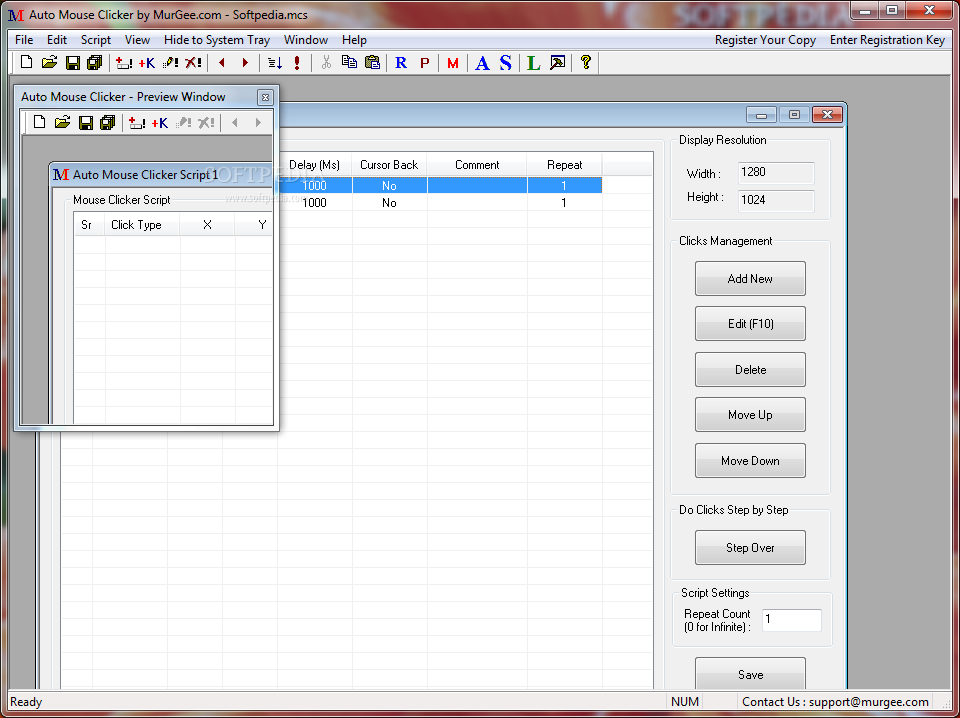The height and width of the screenshot is (718, 960).
Task: Click the blue S toolbar icon
Action: pyautogui.click(x=505, y=62)
